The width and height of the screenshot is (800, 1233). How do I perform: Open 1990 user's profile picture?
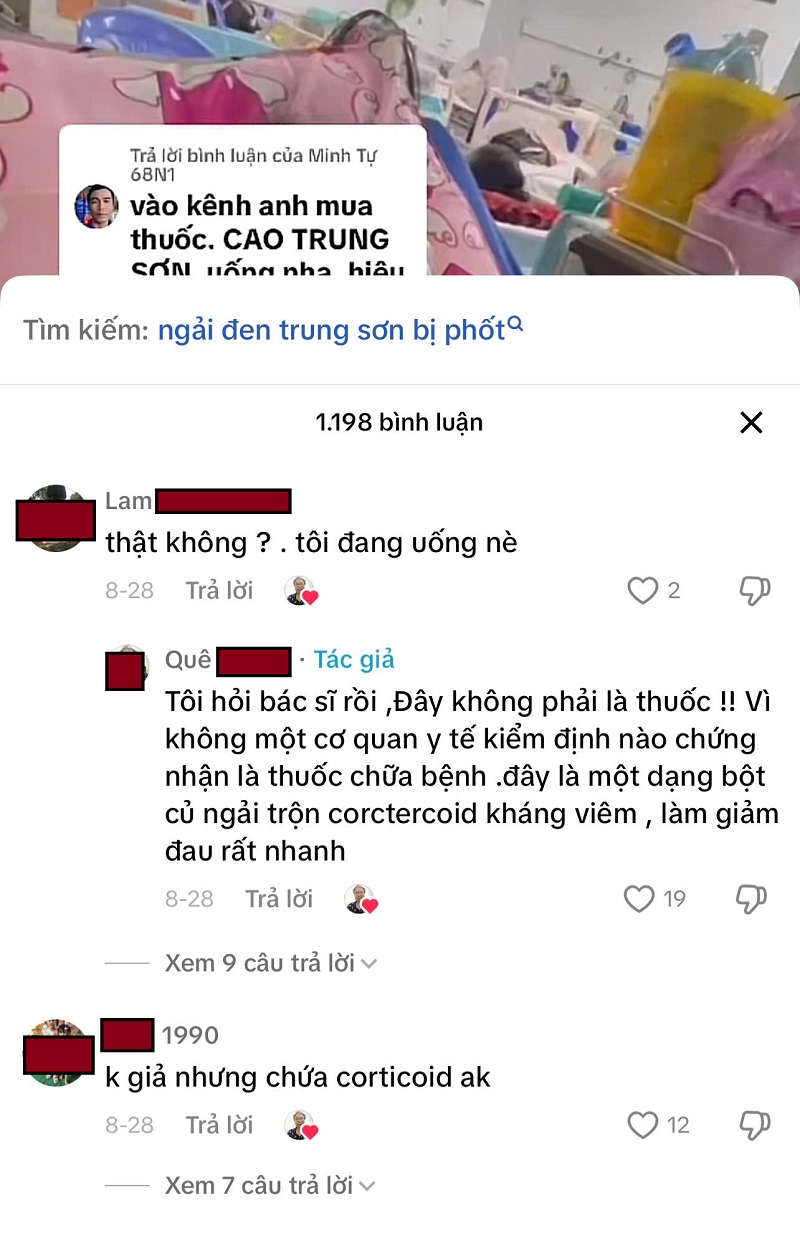point(55,1053)
